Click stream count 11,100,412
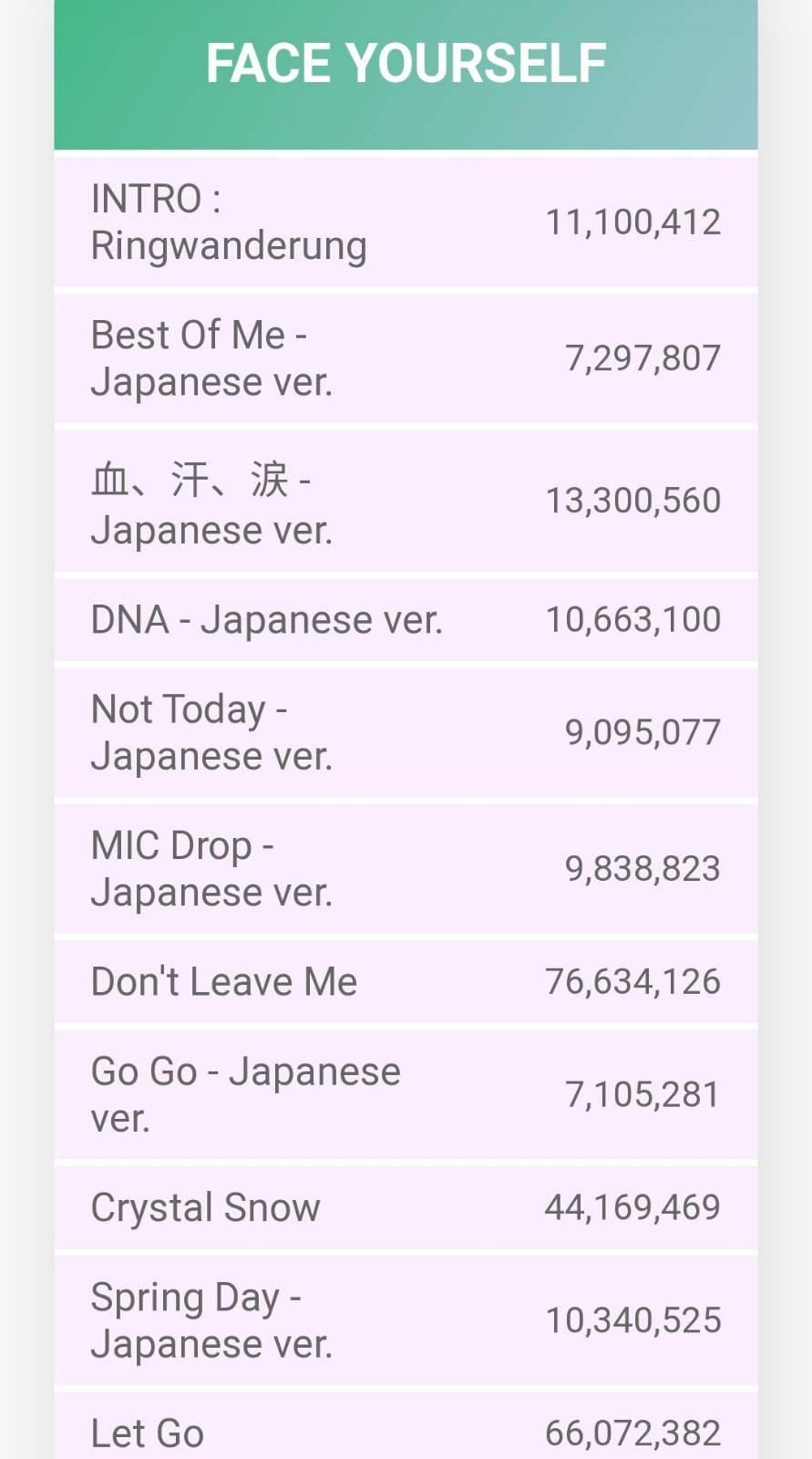812x1459 pixels. coord(632,222)
